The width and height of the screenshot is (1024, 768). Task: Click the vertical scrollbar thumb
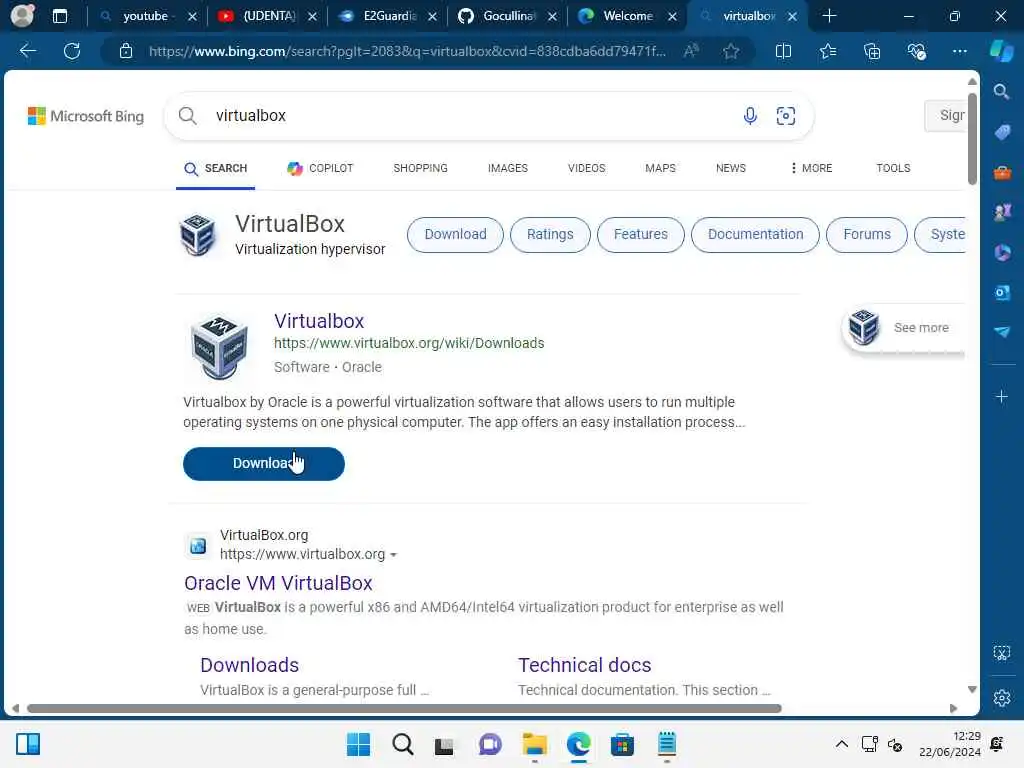972,138
